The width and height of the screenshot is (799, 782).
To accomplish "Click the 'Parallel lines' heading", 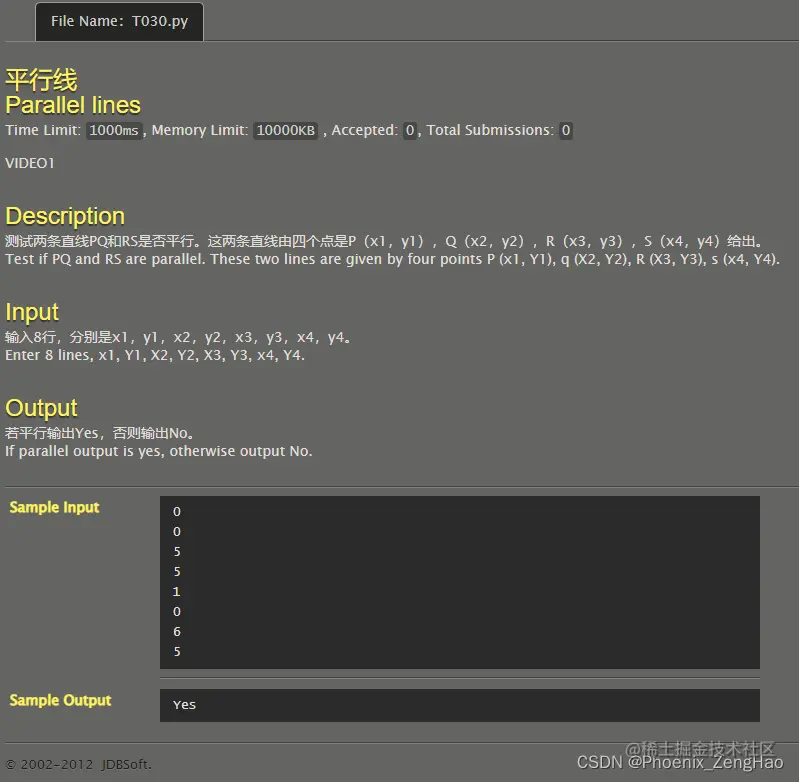I will (x=73, y=105).
